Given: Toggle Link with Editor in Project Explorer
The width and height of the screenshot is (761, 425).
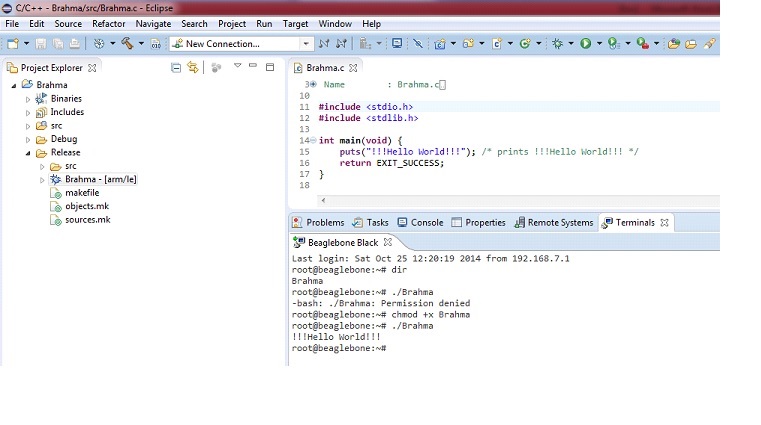Looking at the screenshot, I should click(193, 67).
